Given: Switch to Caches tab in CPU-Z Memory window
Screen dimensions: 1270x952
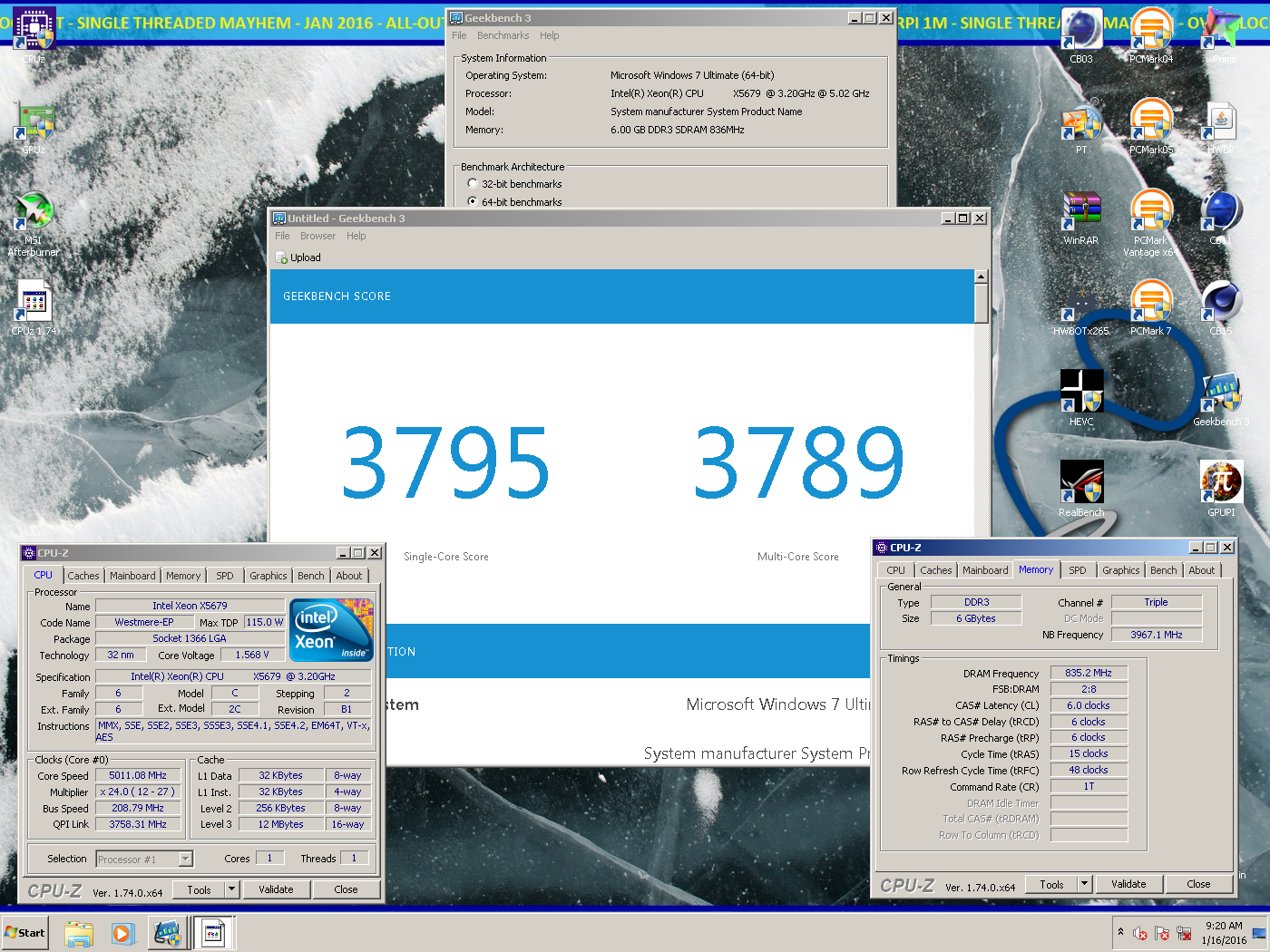Looking at the screenshot, I should click(935, 570).
